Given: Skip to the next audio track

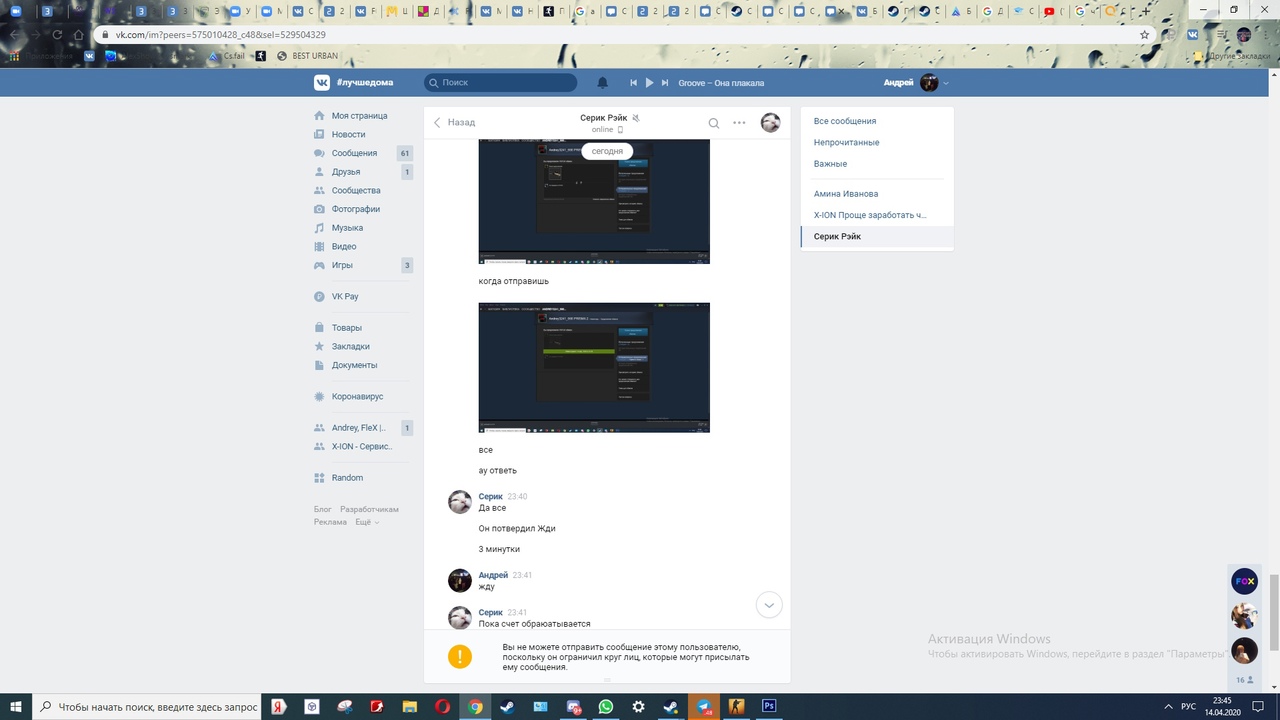Looking at the screenshot, I should pyautogui.click(x=665, y=83).
